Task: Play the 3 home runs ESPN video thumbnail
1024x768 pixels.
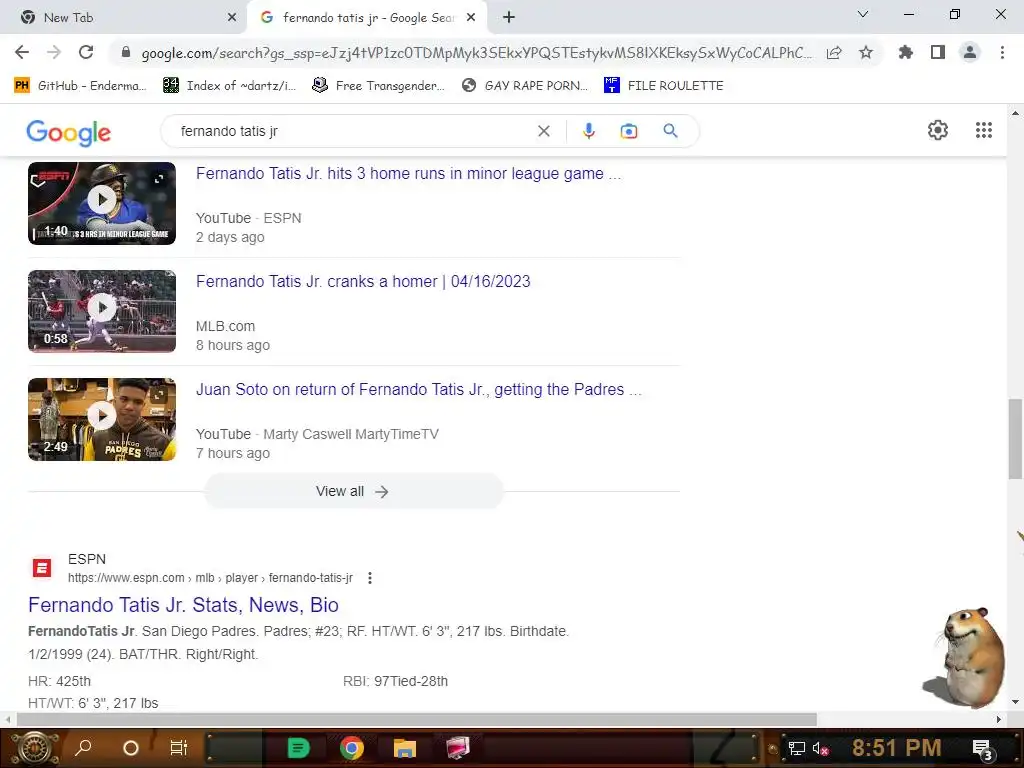Action: [x=102, y=203]
